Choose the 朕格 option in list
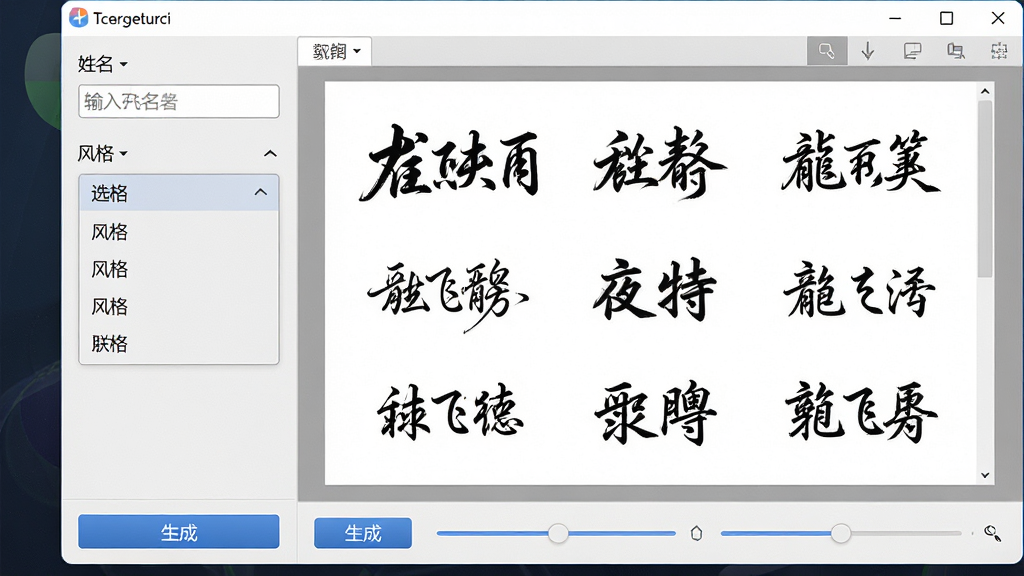The width and height of the screenshot is (1024, 576). click(178, 344)
